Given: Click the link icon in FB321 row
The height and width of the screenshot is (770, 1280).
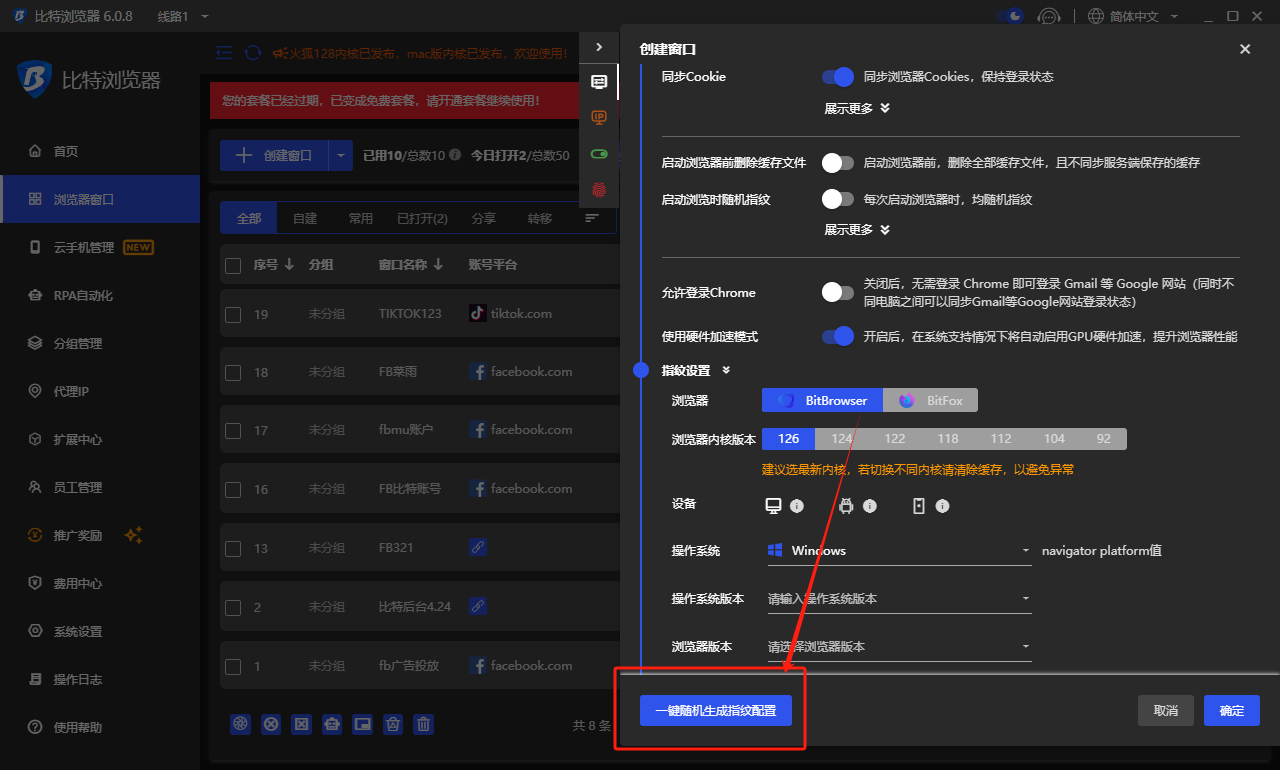Looking at the screenshot, I should 478,547.
